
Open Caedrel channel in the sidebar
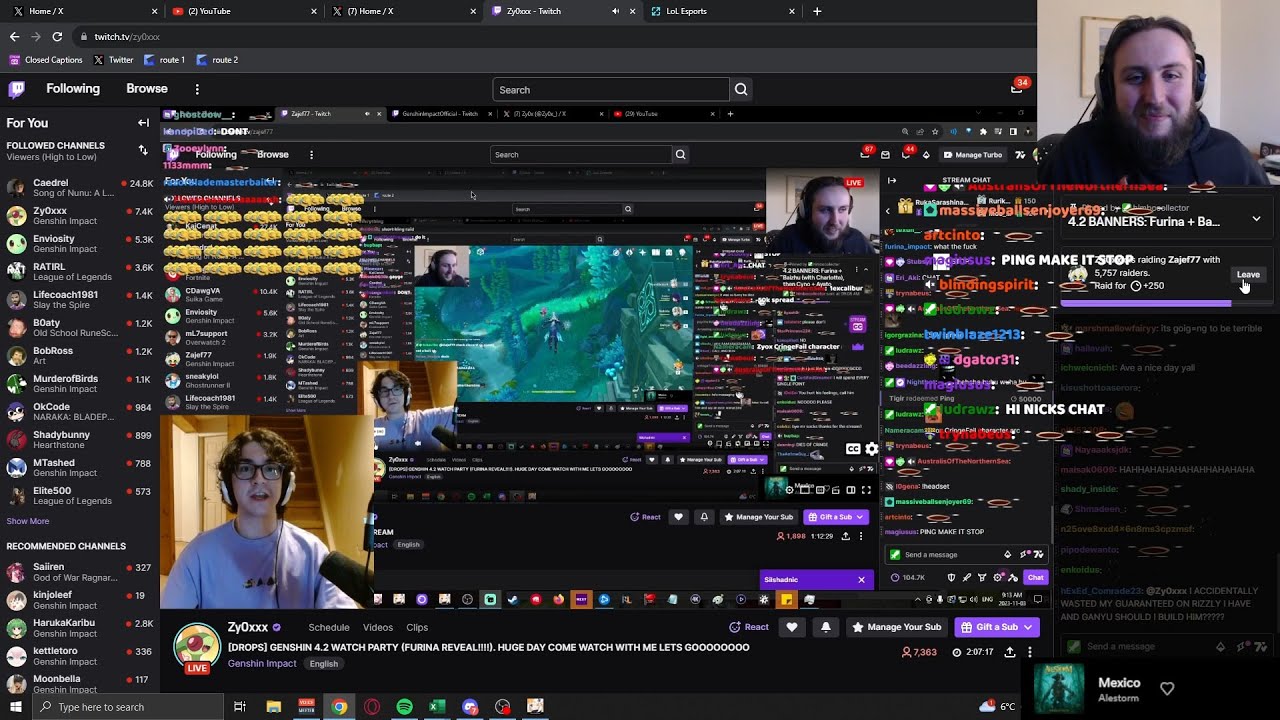pos(80,188)
